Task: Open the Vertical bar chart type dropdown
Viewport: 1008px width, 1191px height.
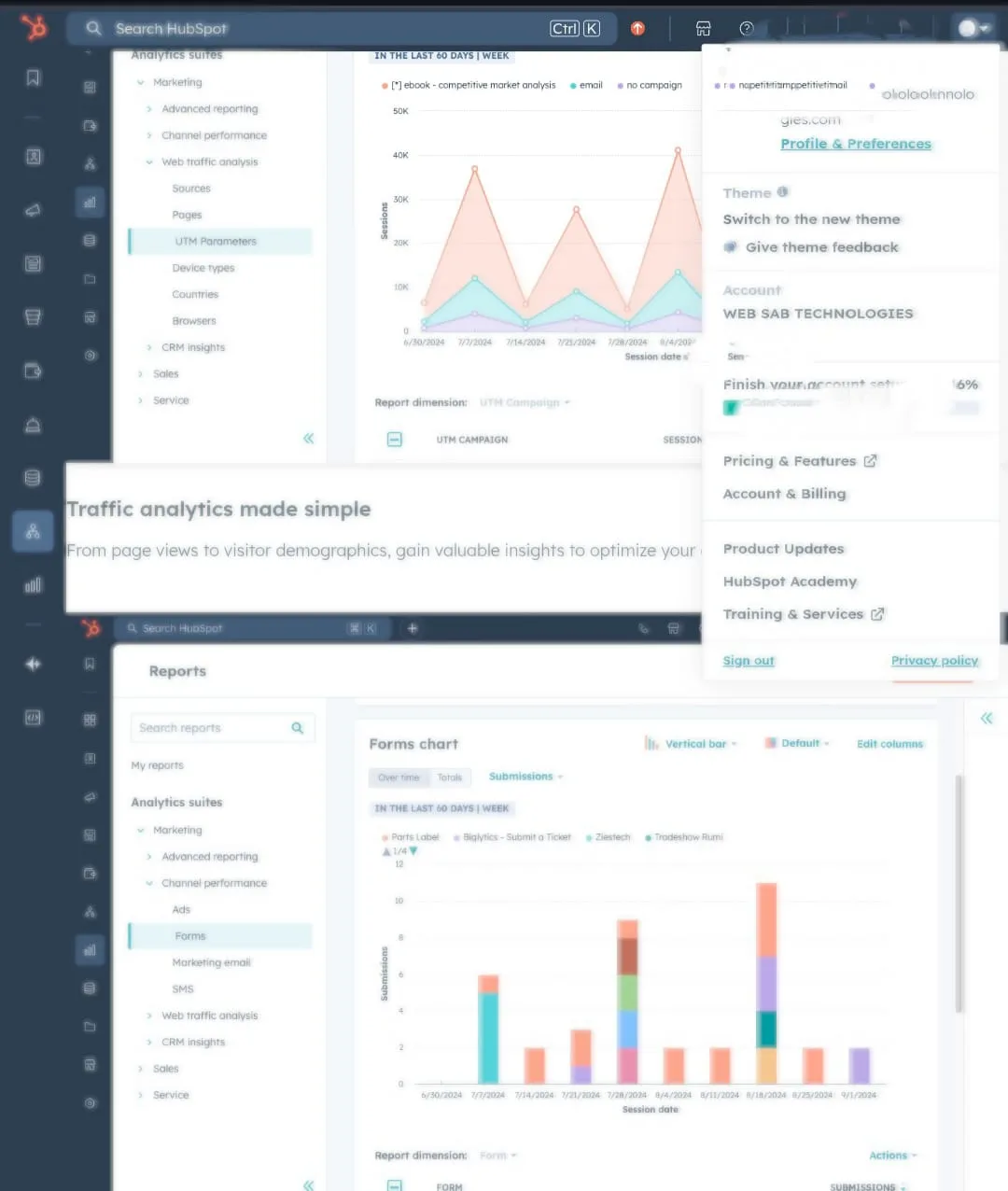Action: tap(691, 744)
